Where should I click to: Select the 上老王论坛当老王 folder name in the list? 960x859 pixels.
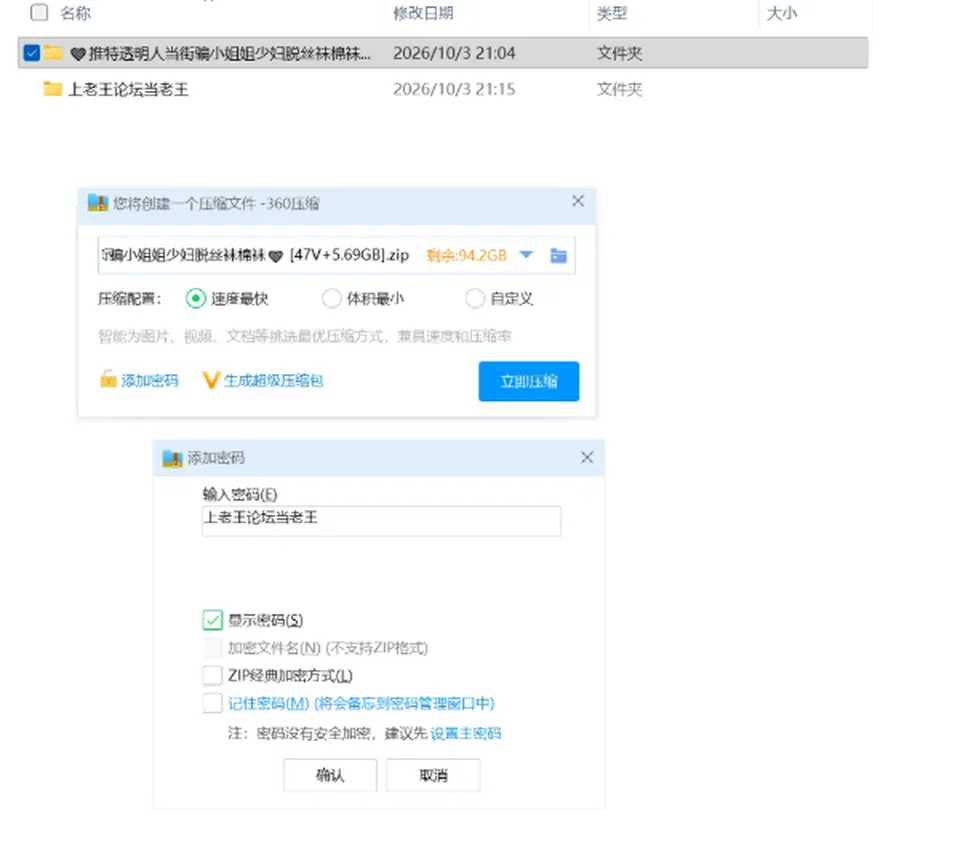point(128,89)
